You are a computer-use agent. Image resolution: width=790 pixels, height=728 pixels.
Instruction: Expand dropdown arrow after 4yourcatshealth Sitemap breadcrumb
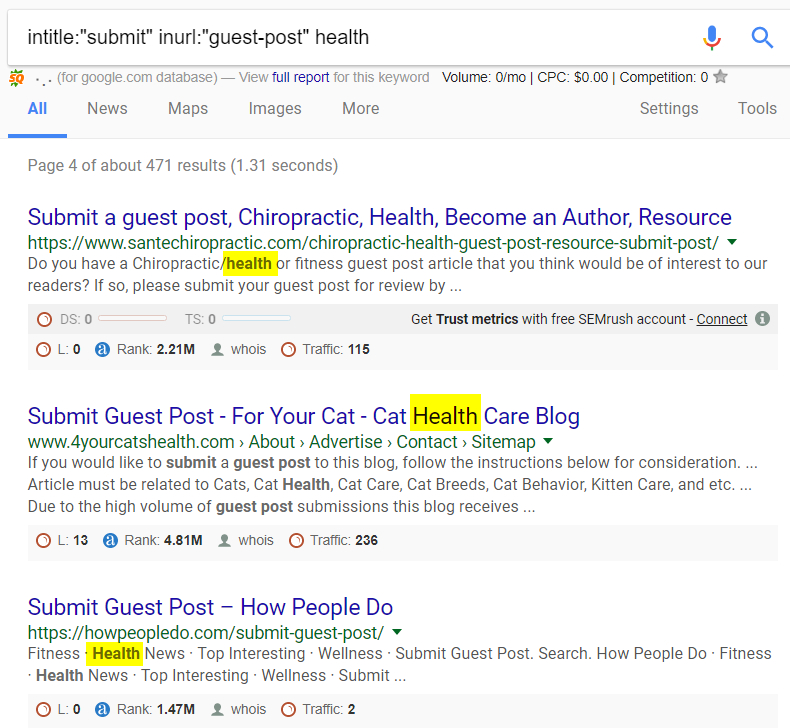pyautogui.click(x=548, y=441)
